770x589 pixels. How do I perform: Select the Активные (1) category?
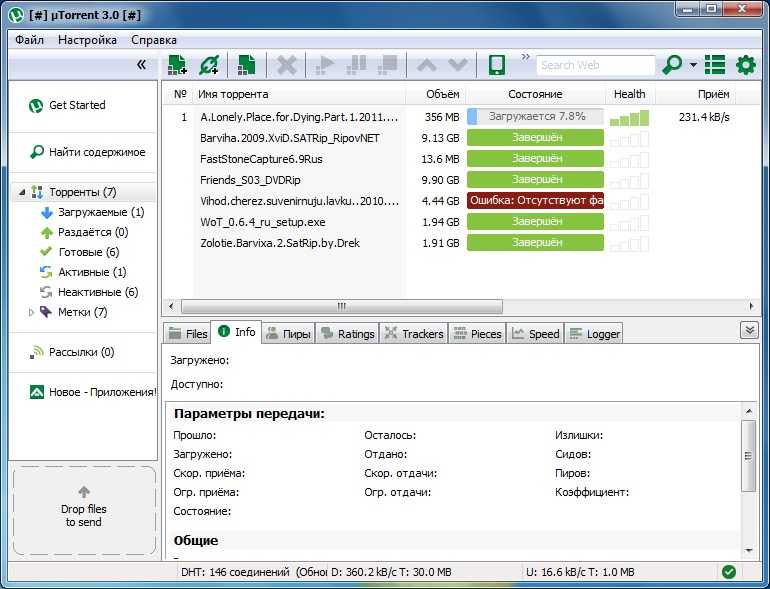pos(82,272)
